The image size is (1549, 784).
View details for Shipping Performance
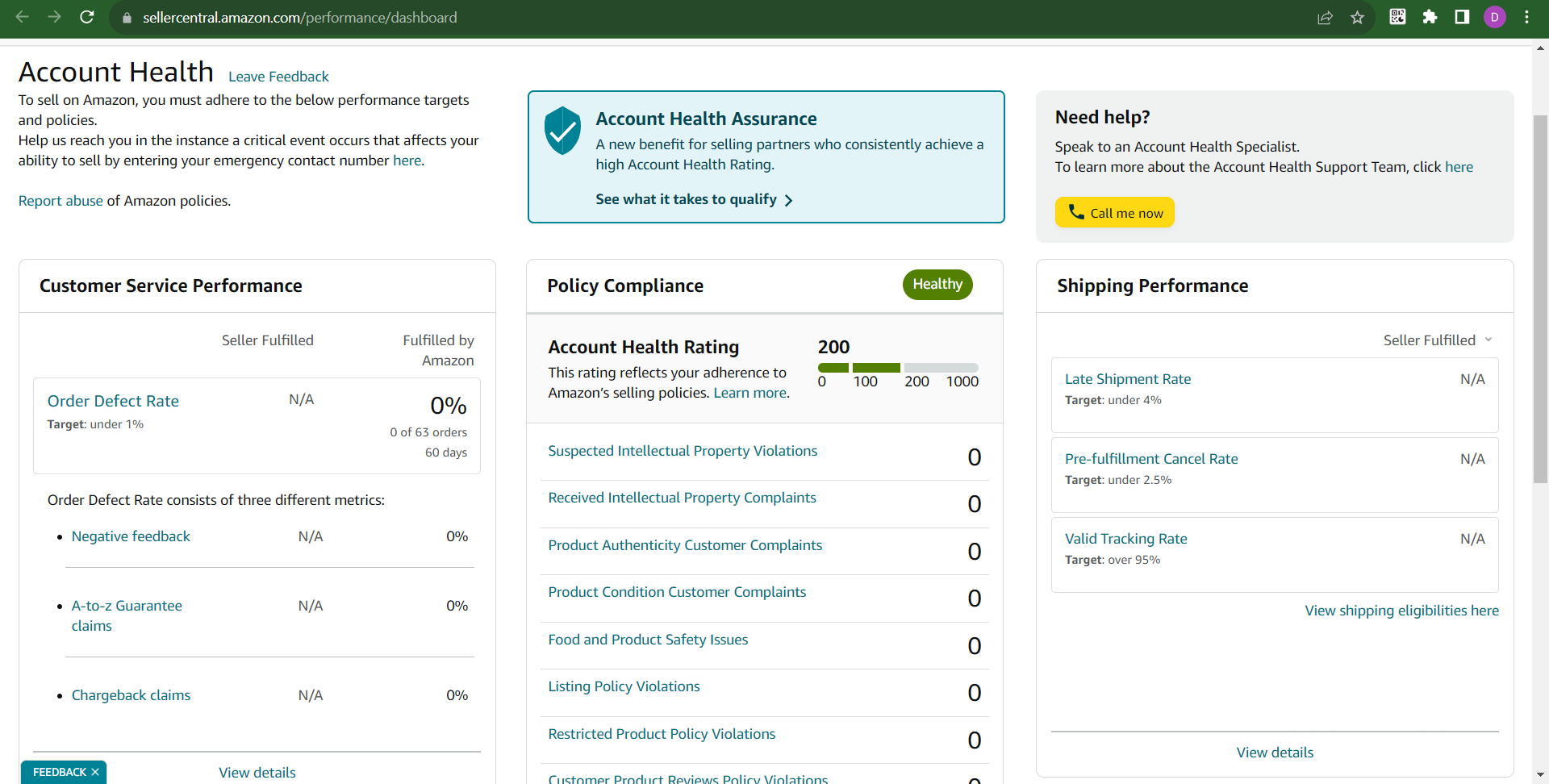[1275, 753]
